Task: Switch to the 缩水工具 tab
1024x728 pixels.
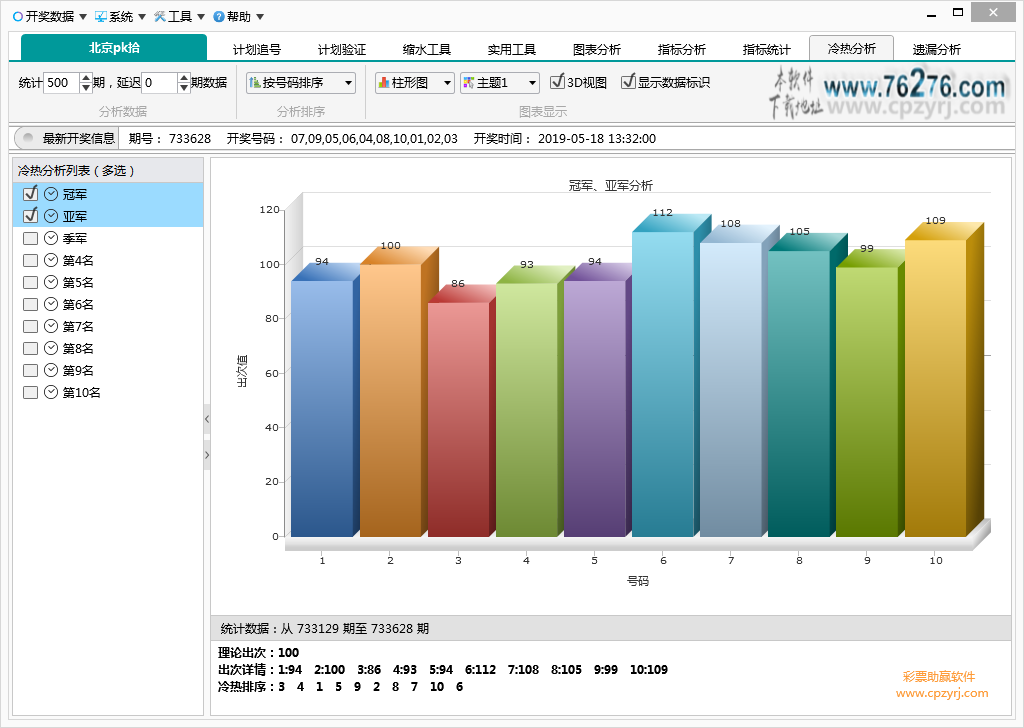Action: [x=426, y=50]
